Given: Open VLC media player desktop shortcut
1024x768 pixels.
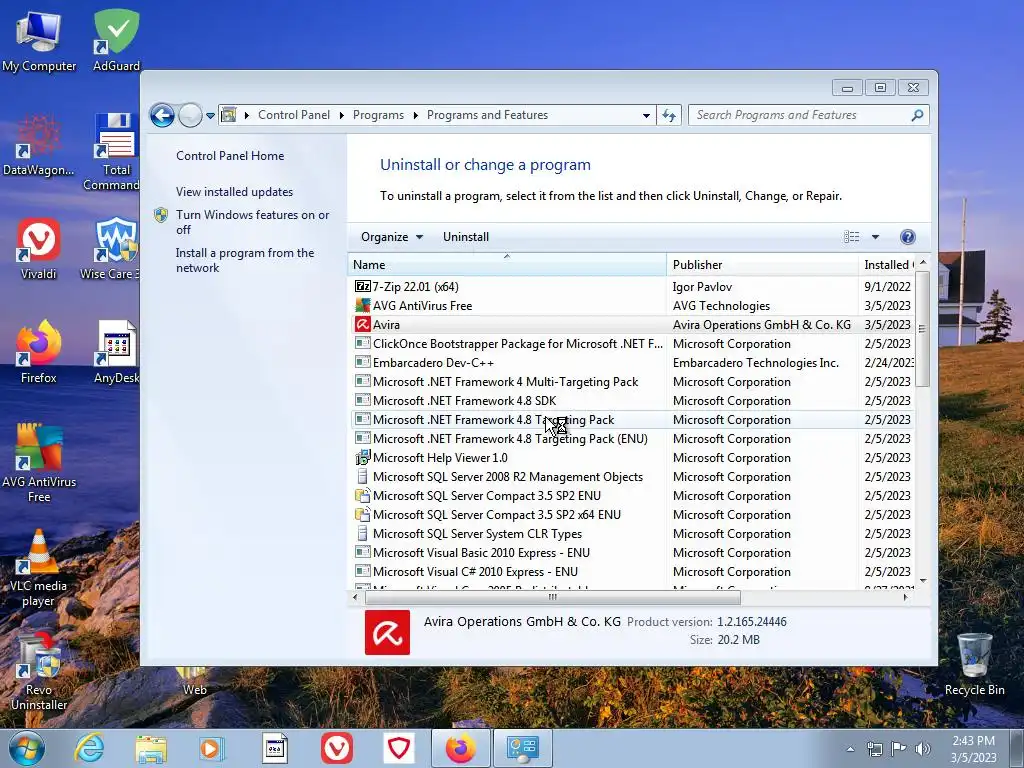Looking at the screenshot, I should point(39,567).
